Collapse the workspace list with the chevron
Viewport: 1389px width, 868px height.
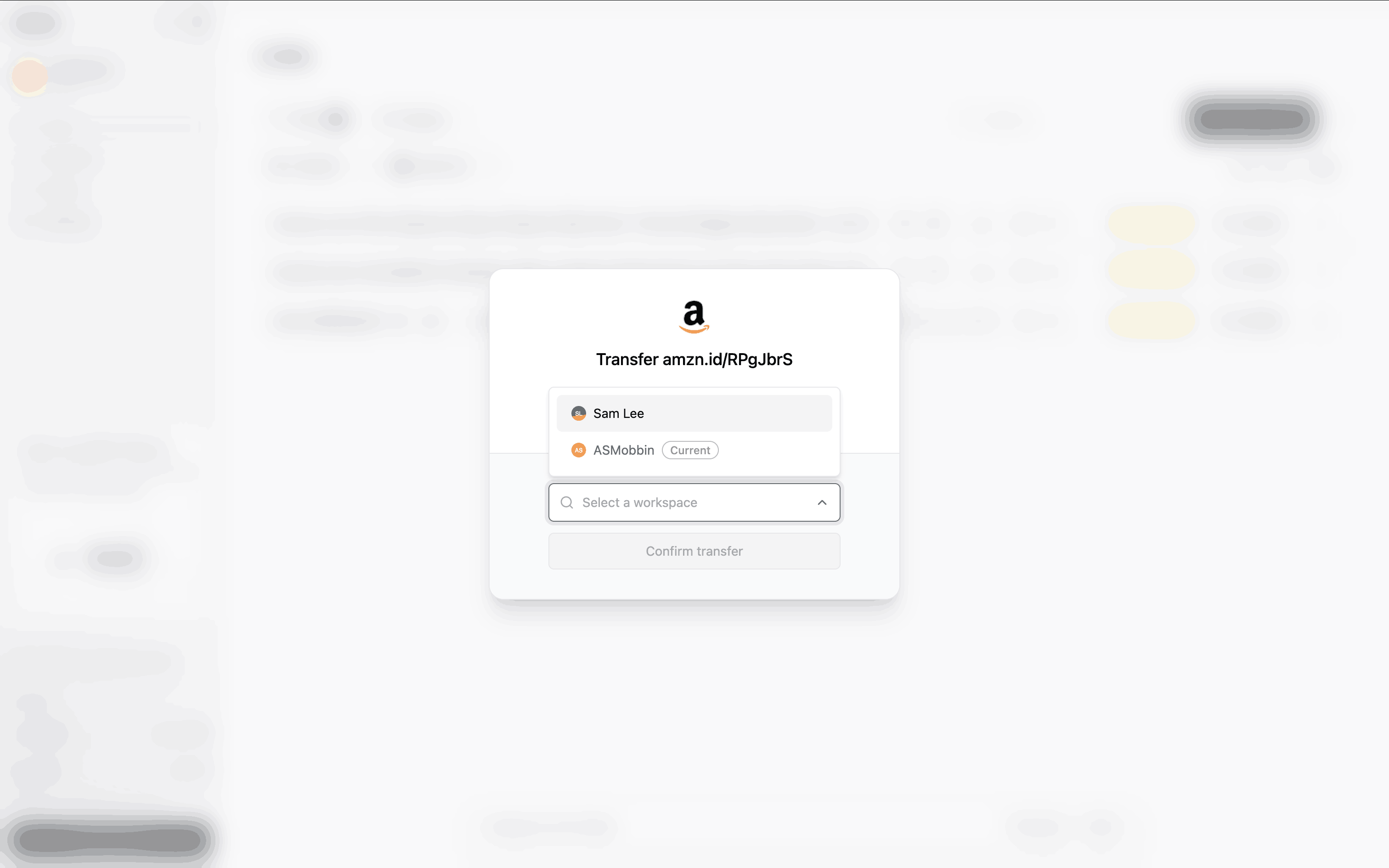822,502
